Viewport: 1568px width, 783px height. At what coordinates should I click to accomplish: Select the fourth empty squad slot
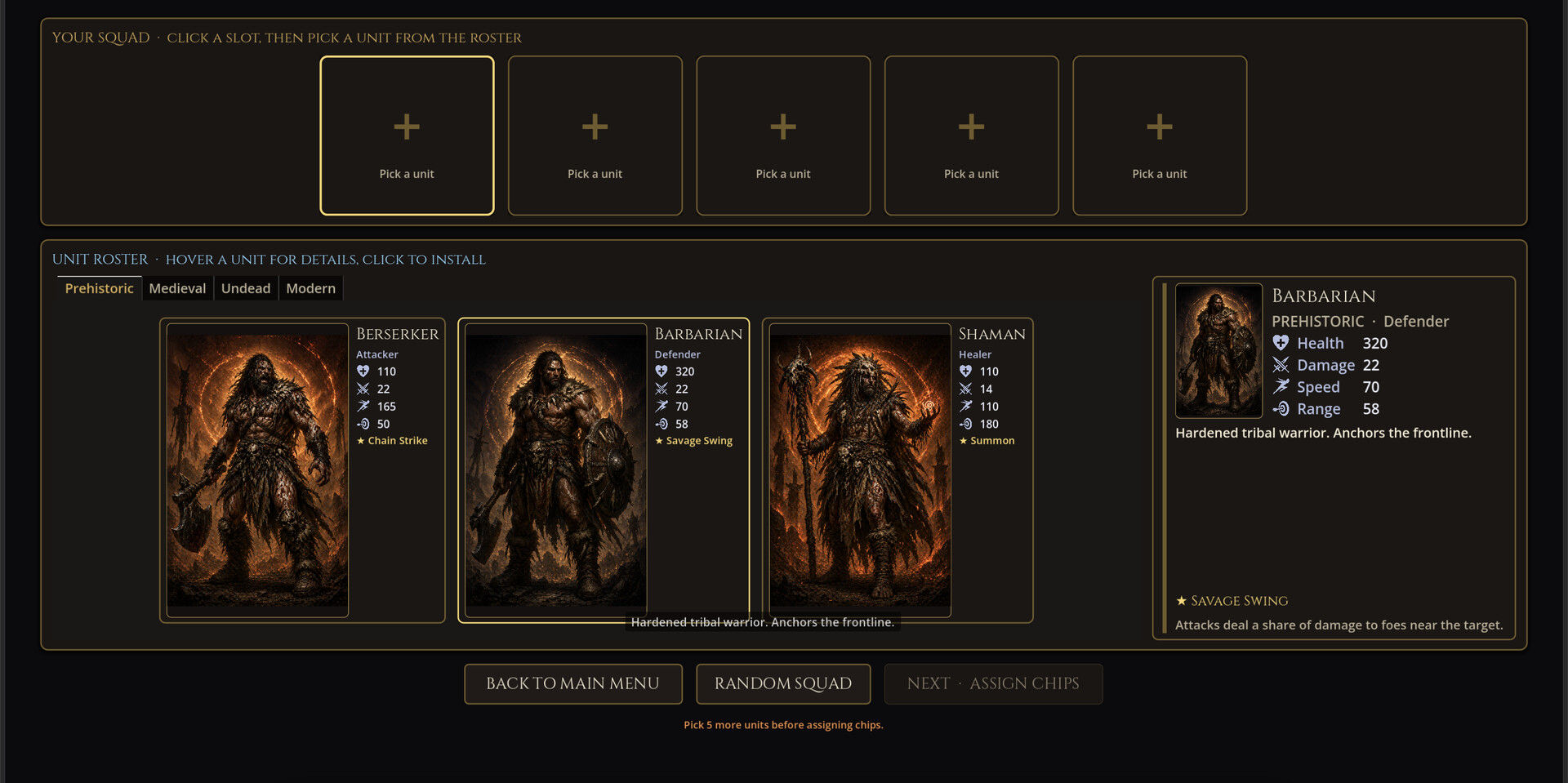coord(972,136)
